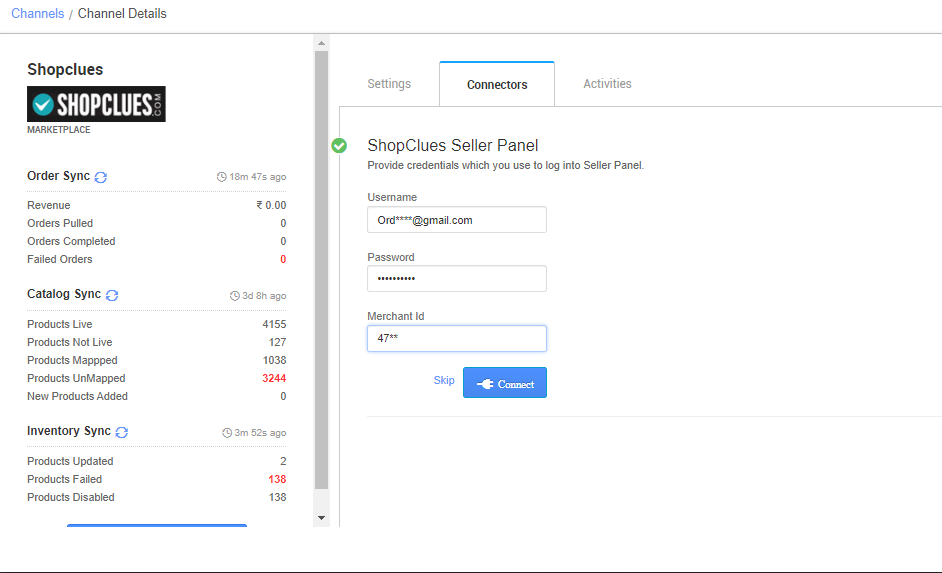Click the Products Updated label
This screenshot has width=942, height=573.
coord(70,461)
